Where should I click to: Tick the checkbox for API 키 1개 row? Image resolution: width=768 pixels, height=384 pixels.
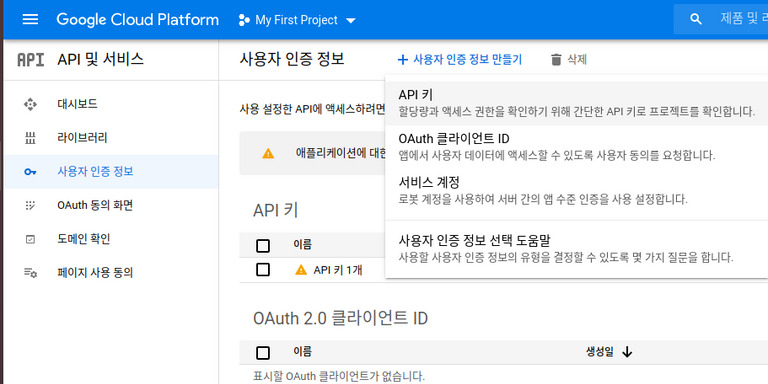263,269
